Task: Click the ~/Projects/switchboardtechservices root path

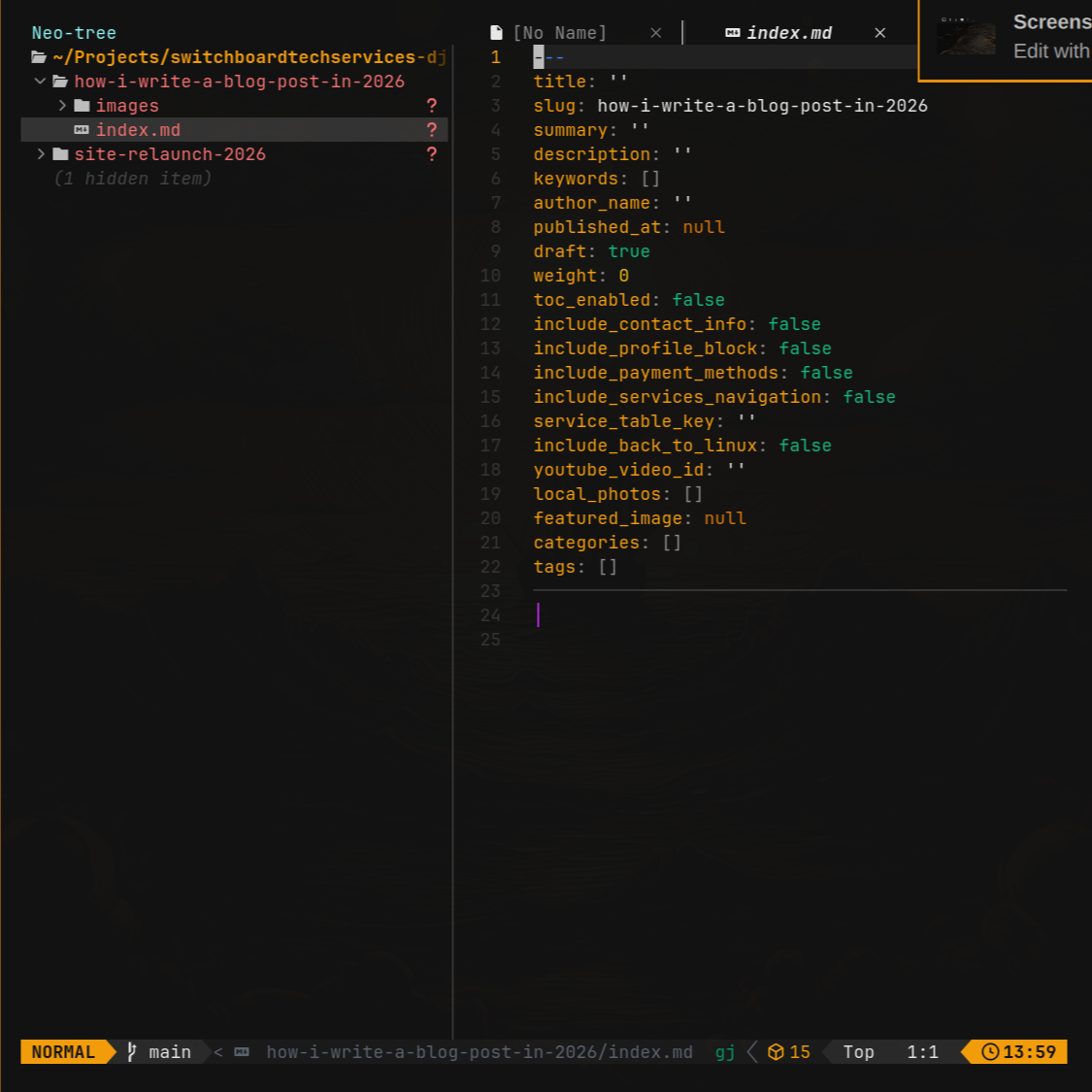Action: 249,57
